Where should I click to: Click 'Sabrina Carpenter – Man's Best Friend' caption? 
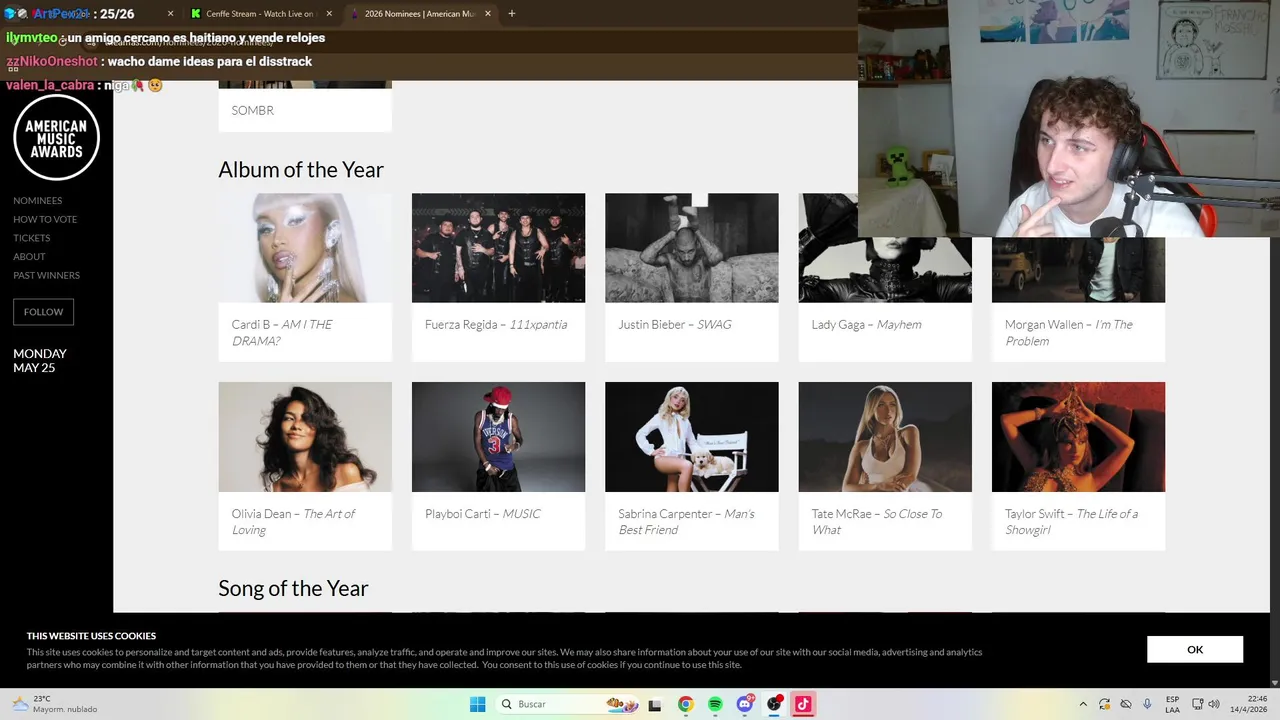coord(686,522)
